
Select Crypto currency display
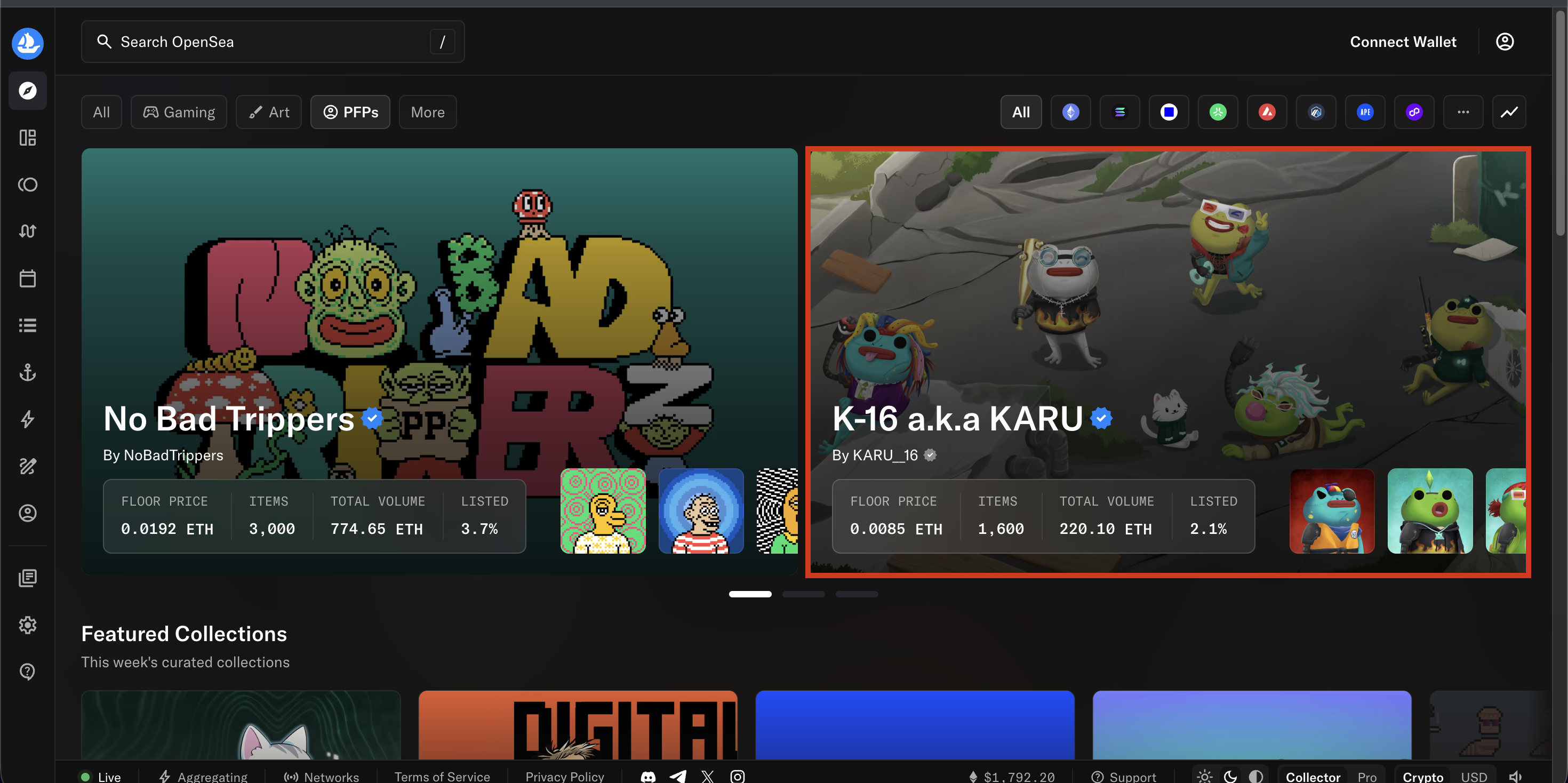(x=1422, y=776)
